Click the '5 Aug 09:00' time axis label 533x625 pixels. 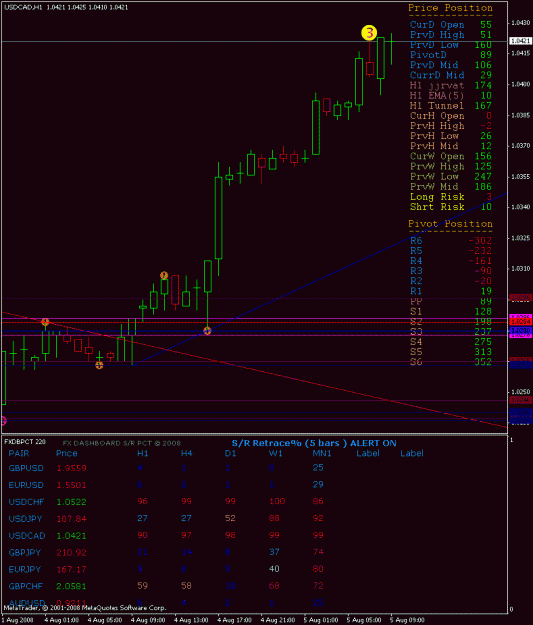click(407, 620)
